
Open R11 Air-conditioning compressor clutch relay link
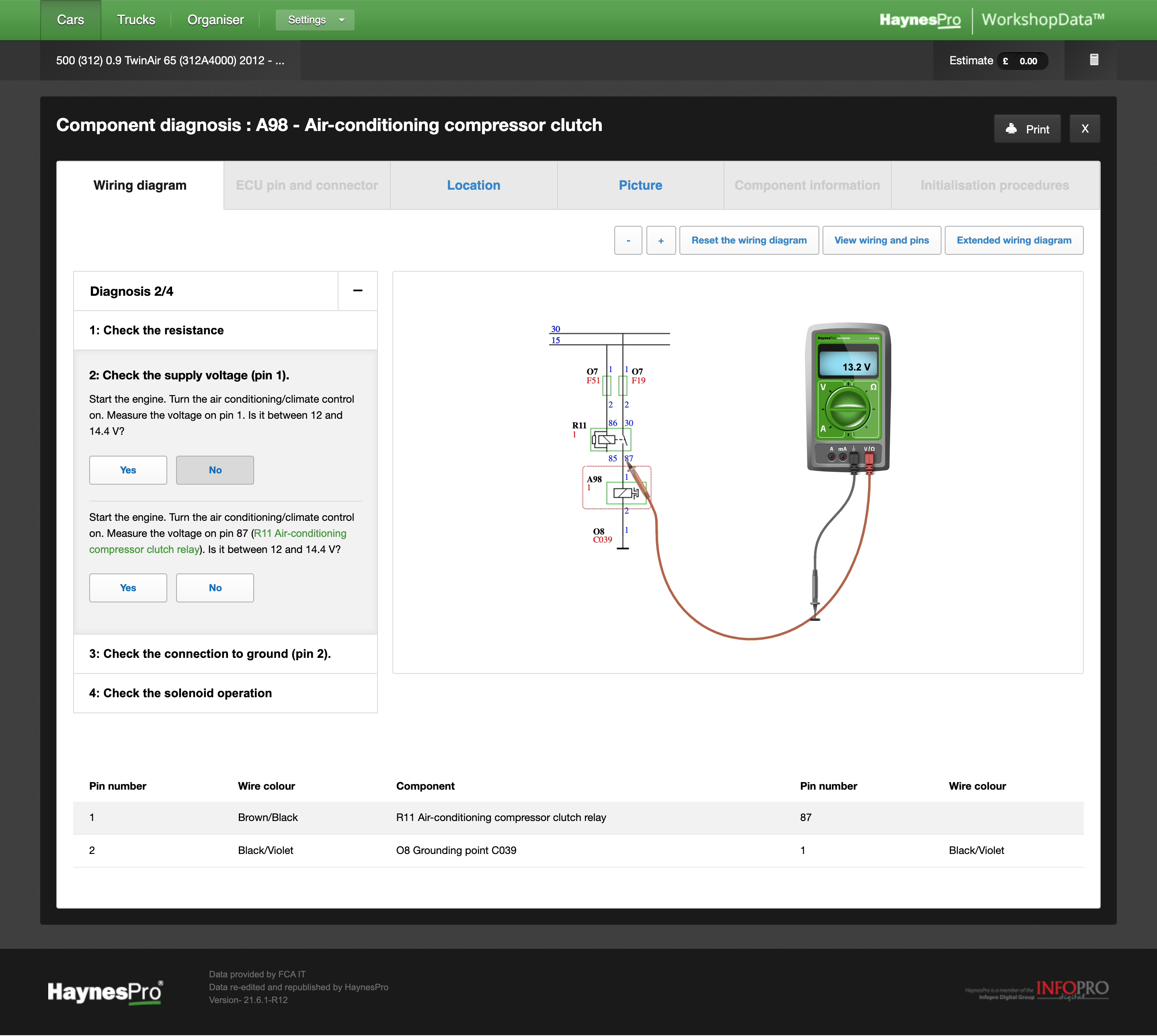point(217,541)
